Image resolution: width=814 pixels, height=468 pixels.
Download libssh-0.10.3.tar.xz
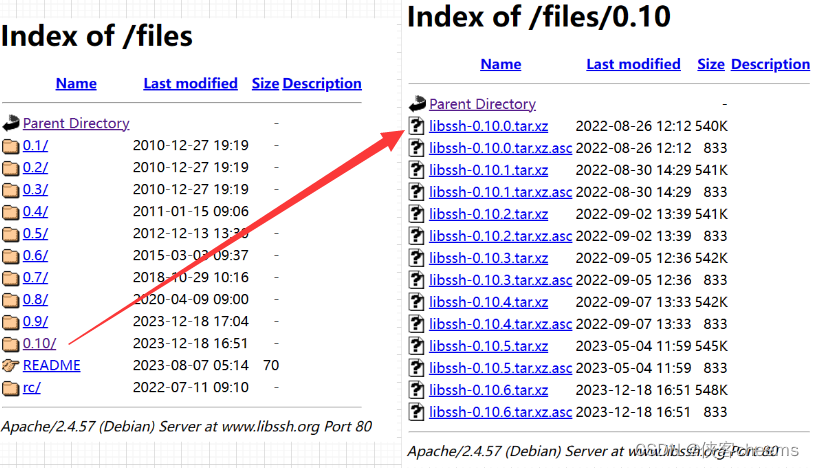tap(488, 258)
